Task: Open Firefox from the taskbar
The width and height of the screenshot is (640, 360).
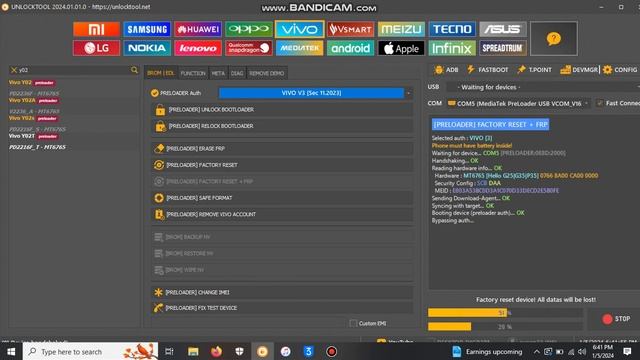Action: coord(216,351)
